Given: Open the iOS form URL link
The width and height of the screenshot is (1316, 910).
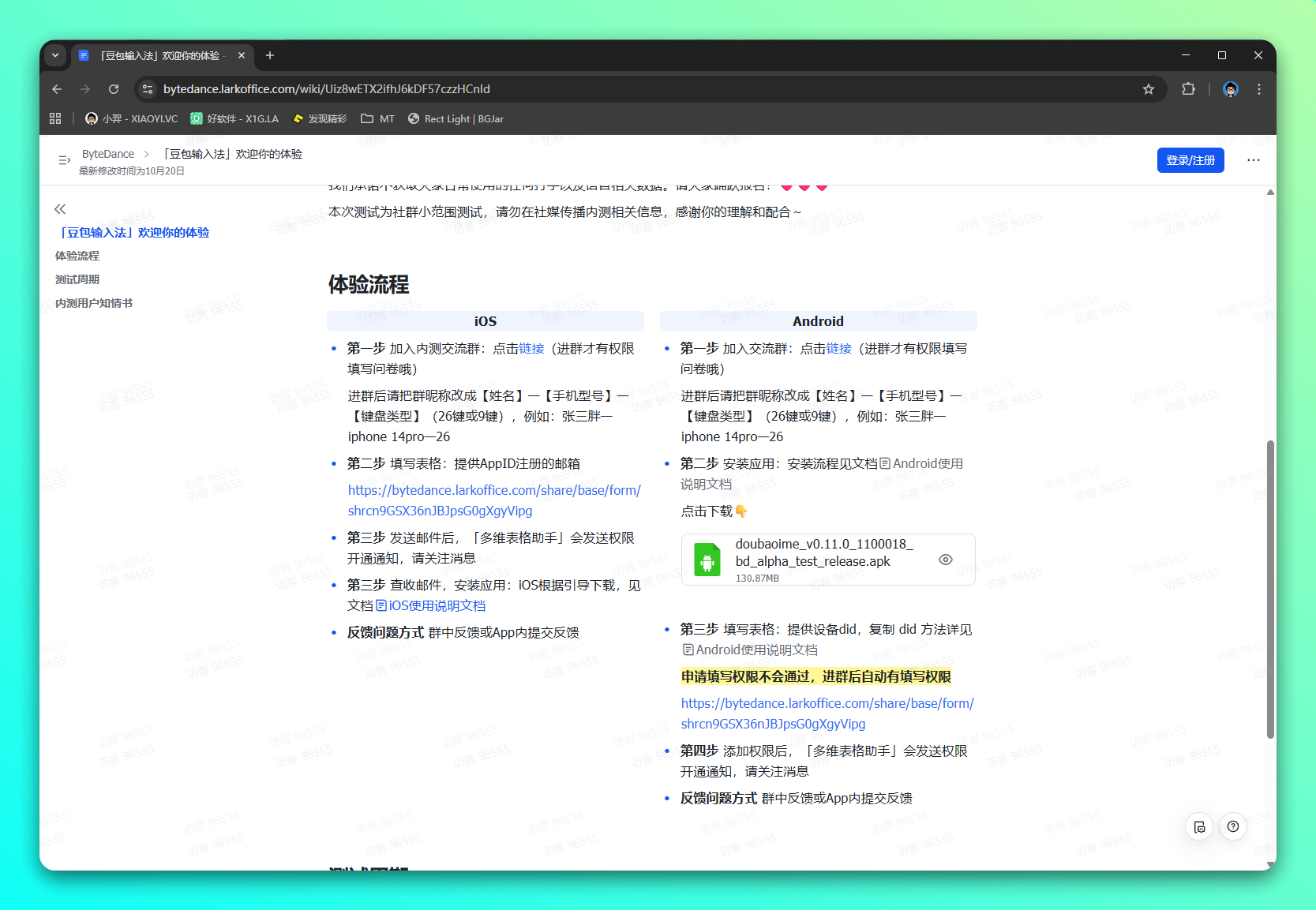Looking at the screenshot, I should click(x=494, y=500).
